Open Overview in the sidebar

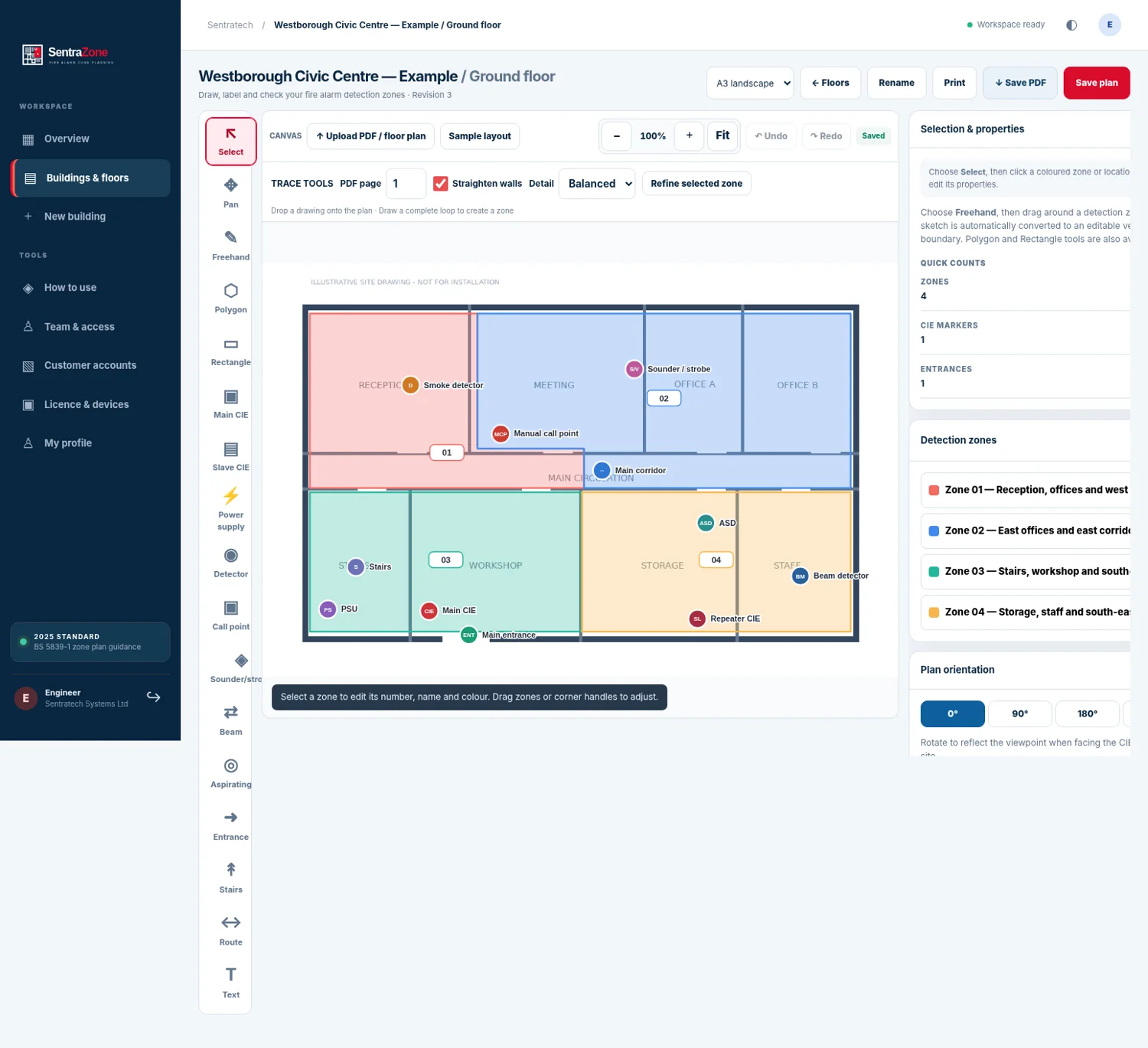click(x=90, y=139)
